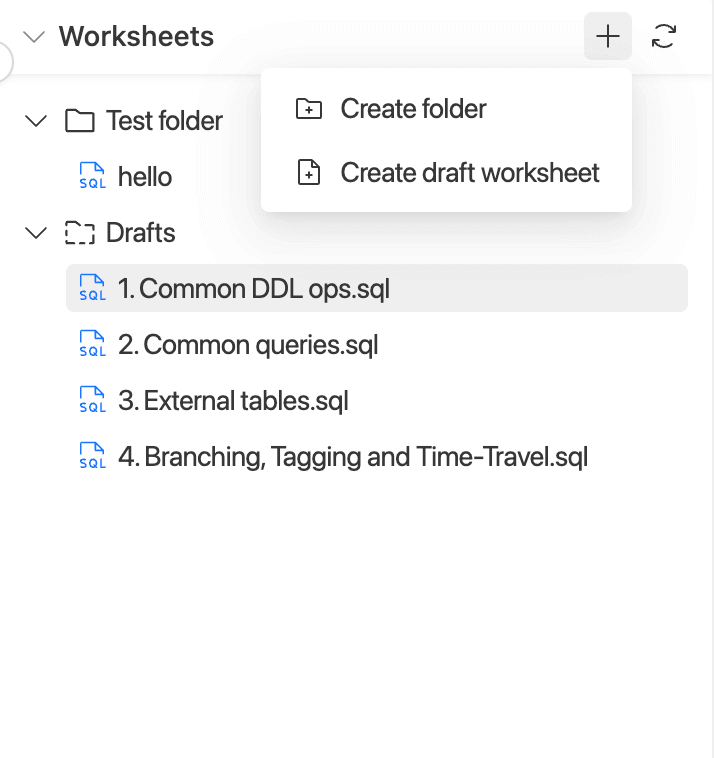Click the SQL icon of Common DDL ops
The width and height of the screenshot is (714, 758).
click(92, 288)
